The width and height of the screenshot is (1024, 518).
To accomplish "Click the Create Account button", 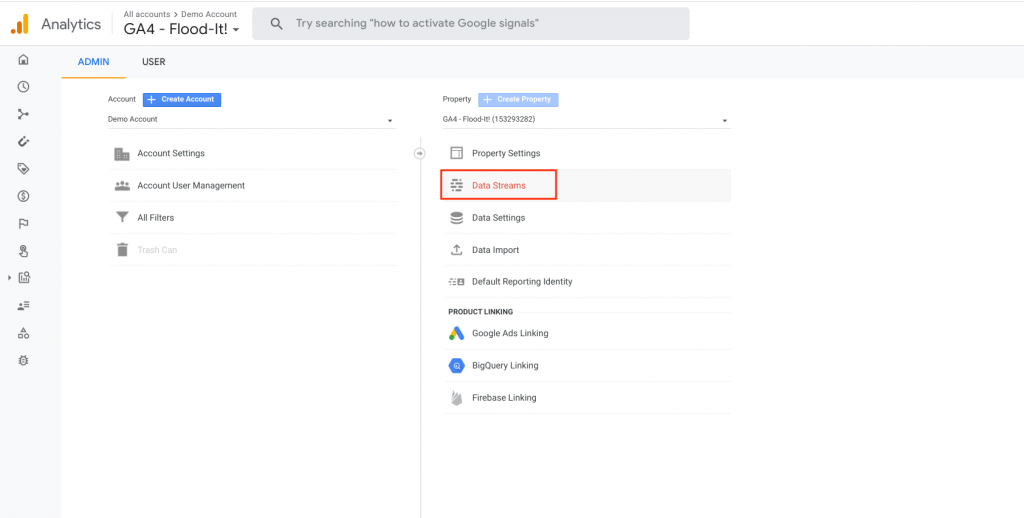I will pyautogui.click(x=182, y=99).
